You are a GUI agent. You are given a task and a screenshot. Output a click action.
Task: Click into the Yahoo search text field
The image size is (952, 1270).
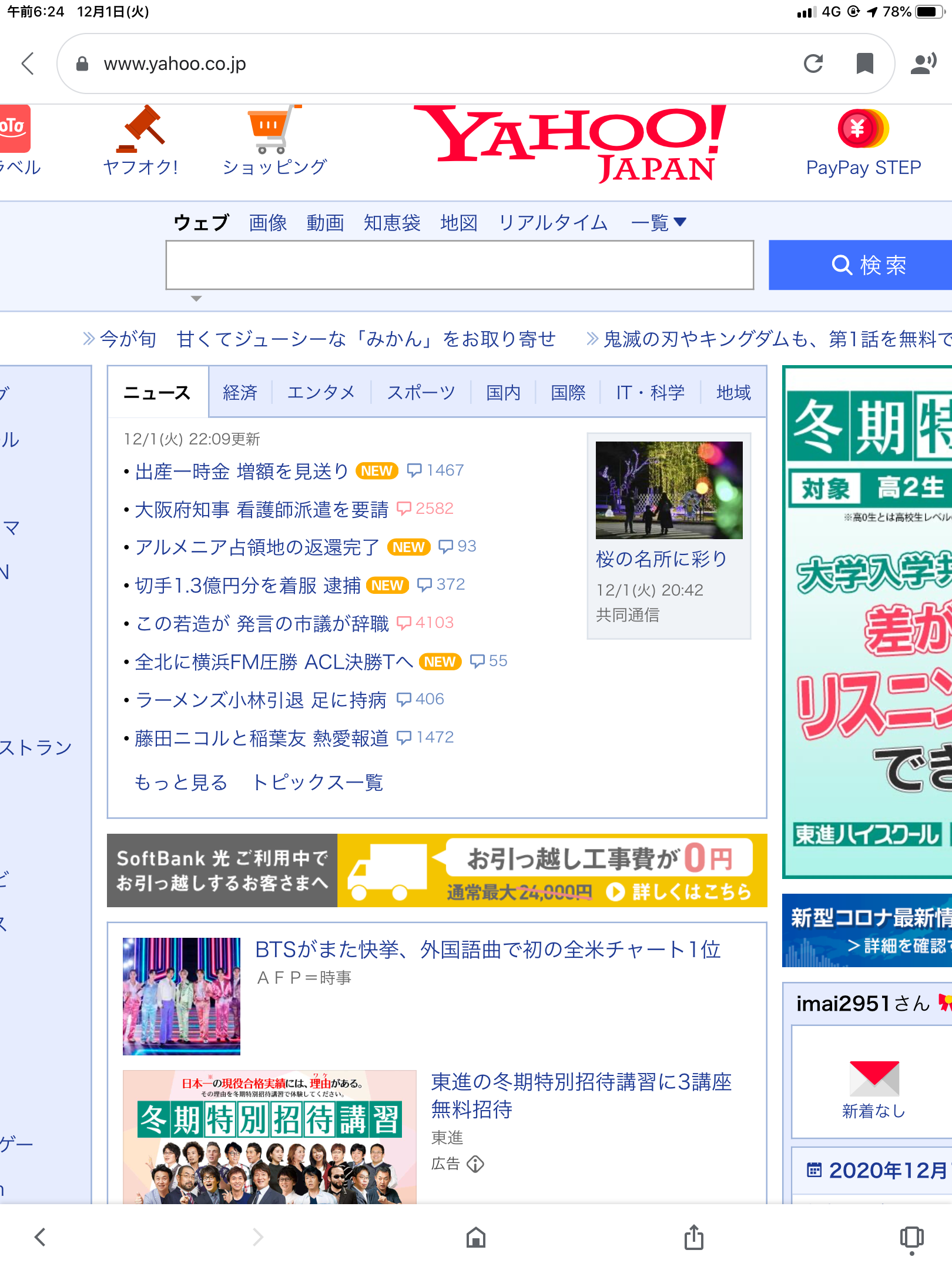pos(460,265)
